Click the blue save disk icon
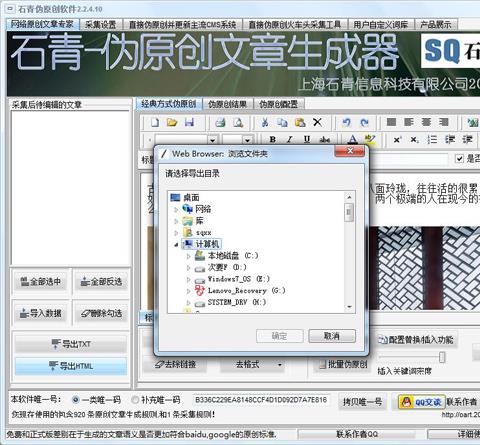480x445 pixels. 189,122
